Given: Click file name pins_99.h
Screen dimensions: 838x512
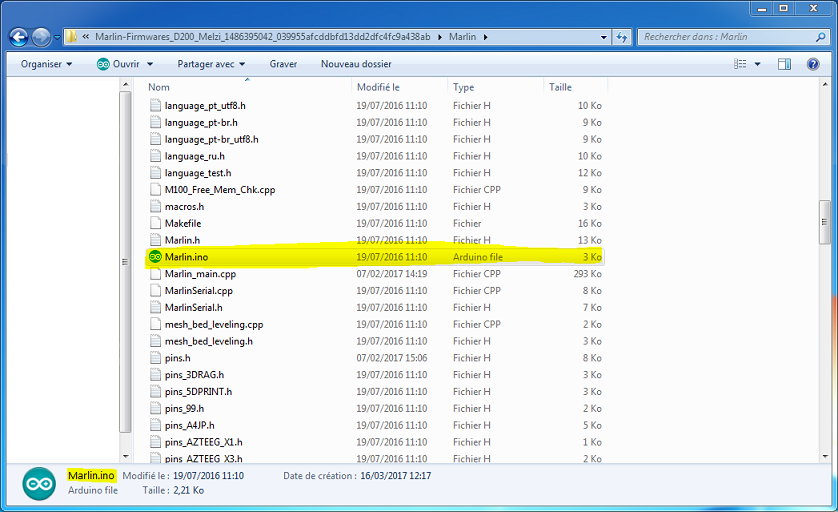Looking at the screenshot, I should [x=184, y=409].
